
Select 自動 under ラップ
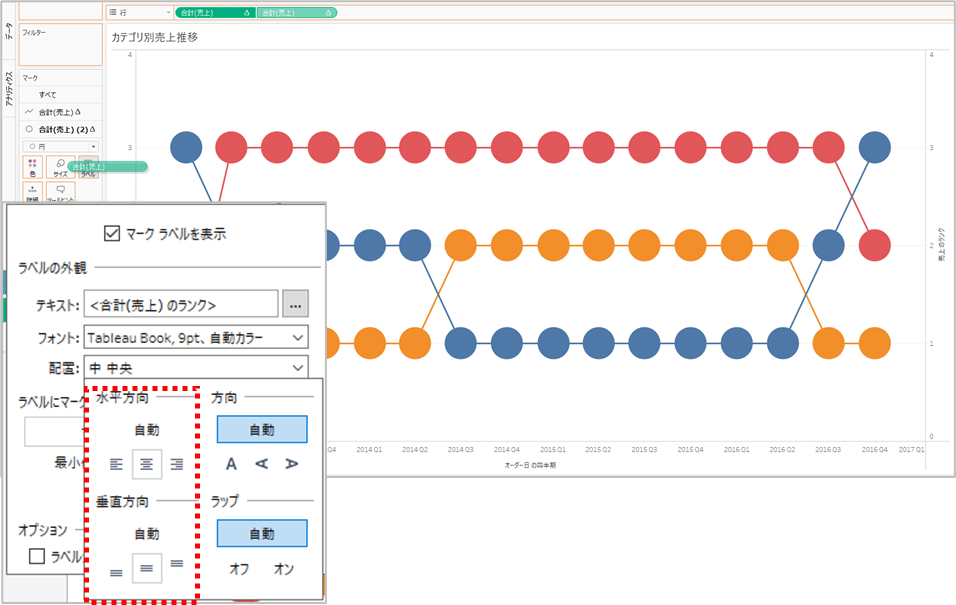[262, 534]
